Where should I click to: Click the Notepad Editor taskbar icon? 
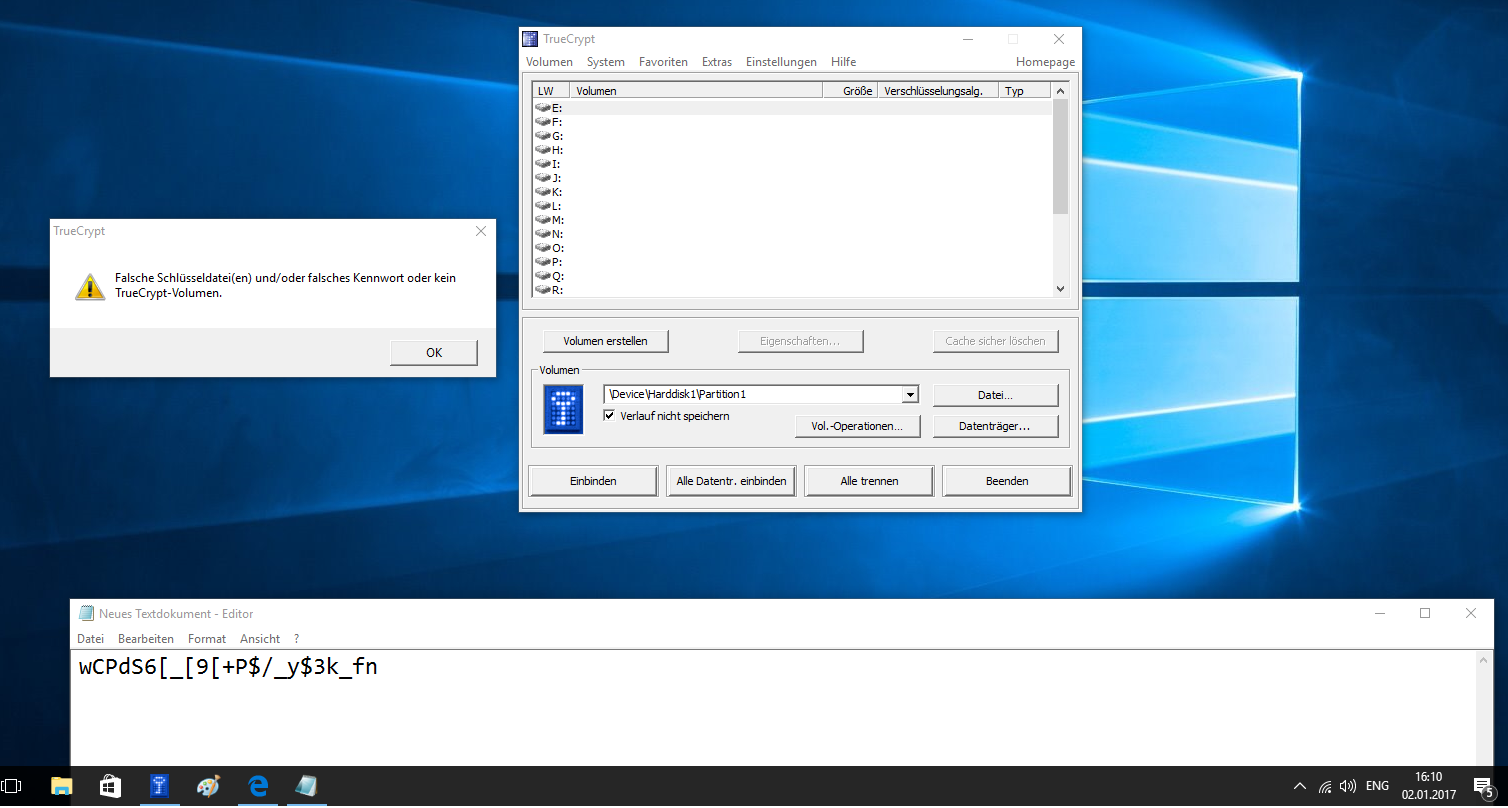306,787
